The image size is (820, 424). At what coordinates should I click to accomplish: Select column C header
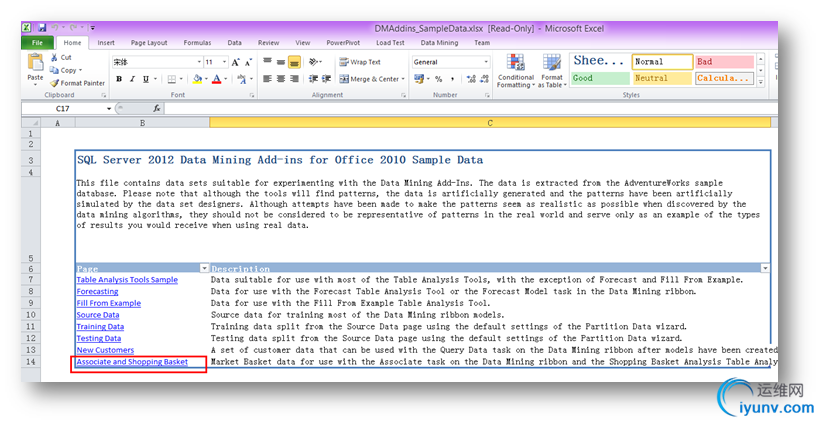[489, 123]
